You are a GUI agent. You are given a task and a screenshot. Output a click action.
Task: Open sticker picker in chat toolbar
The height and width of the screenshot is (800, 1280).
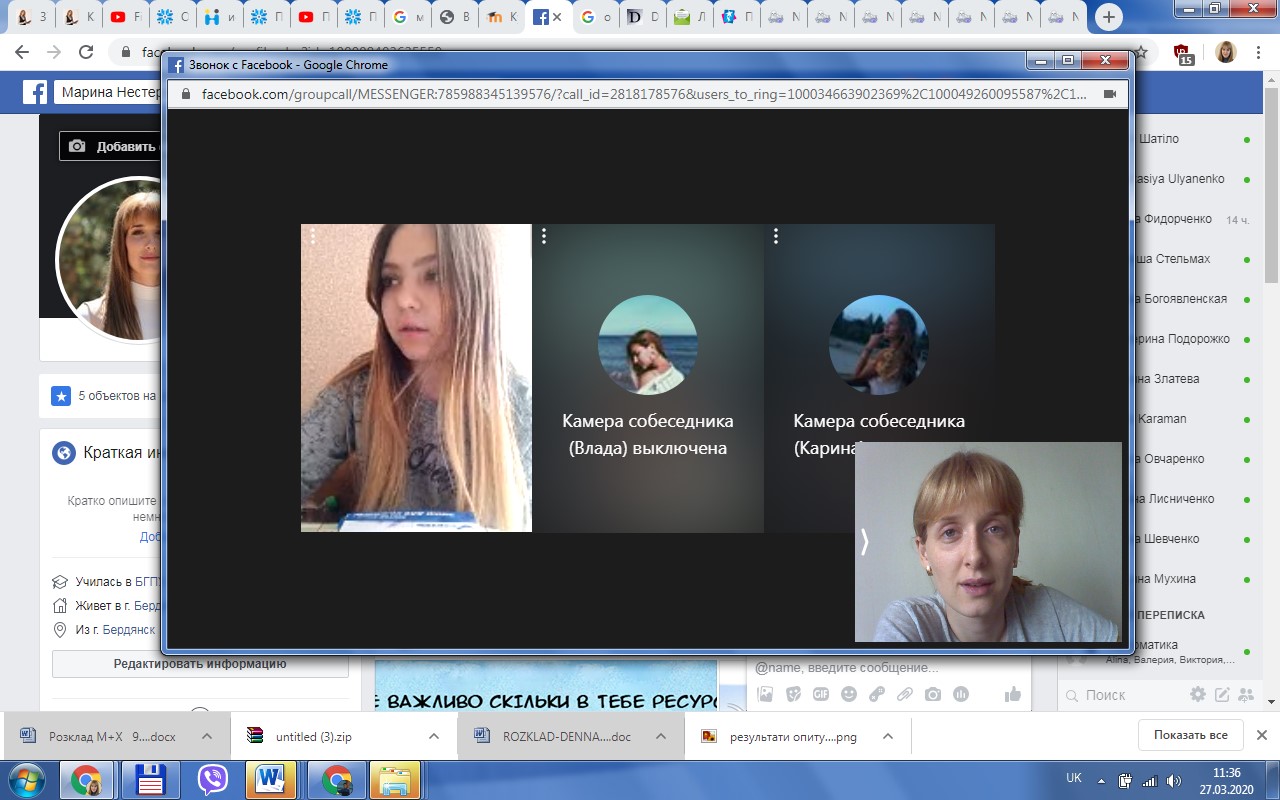(793, 694)
